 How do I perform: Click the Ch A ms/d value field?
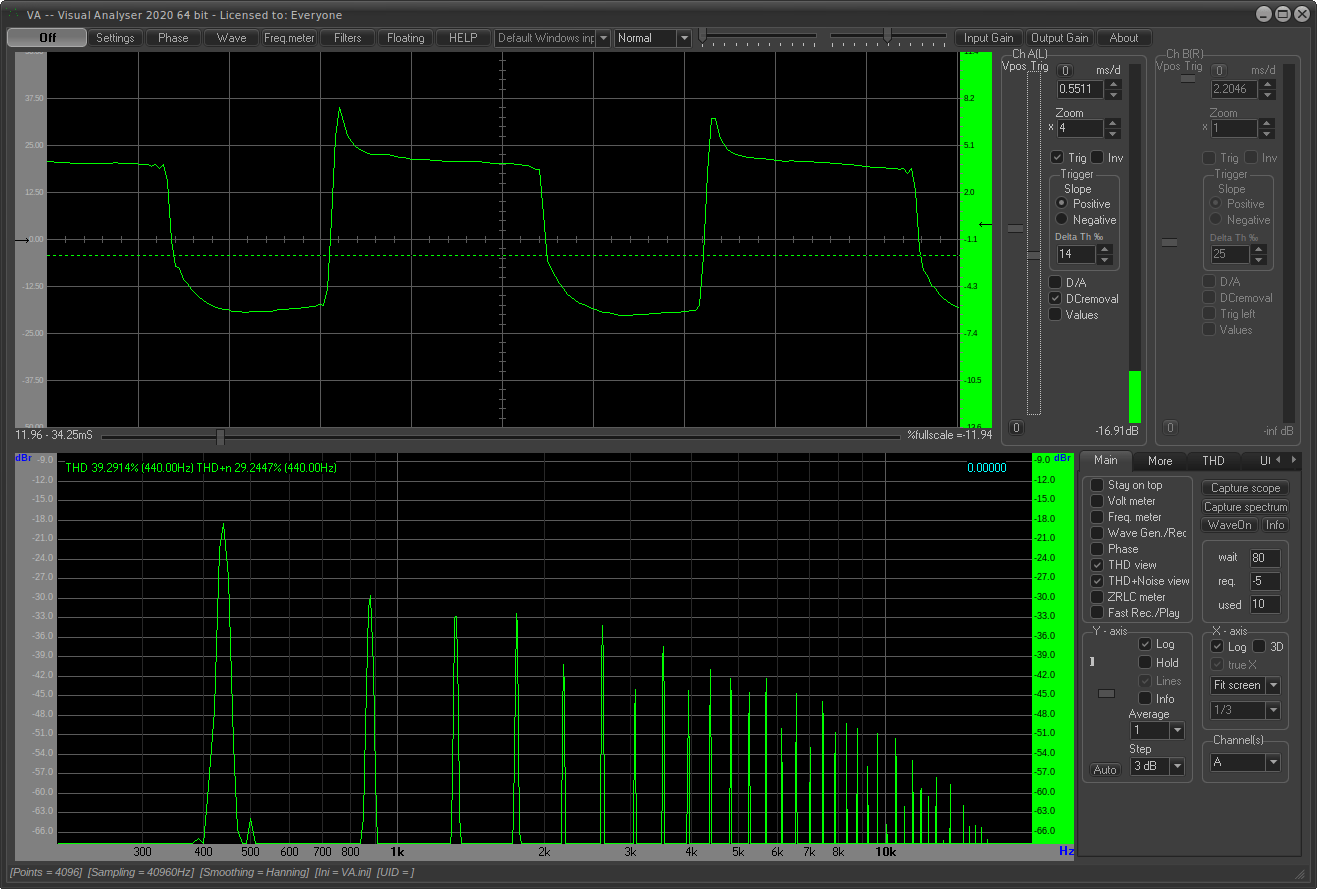(1081, 89)
